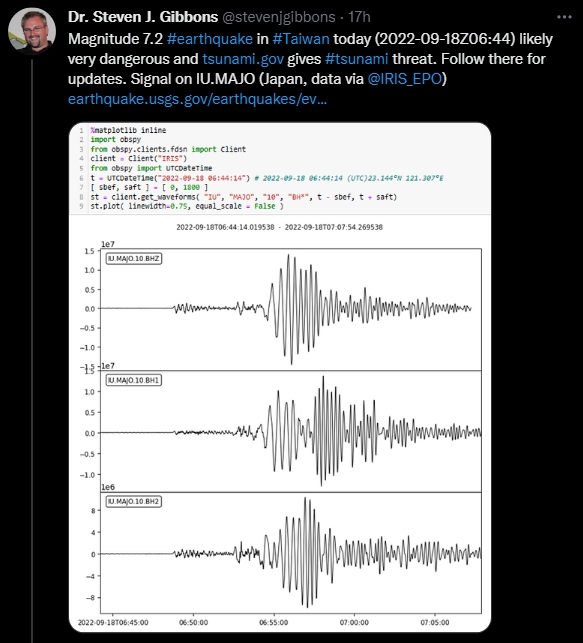Click the IU.MAJO.10.BHZ label in plot

pyautogui.click(x=134, y=259)
